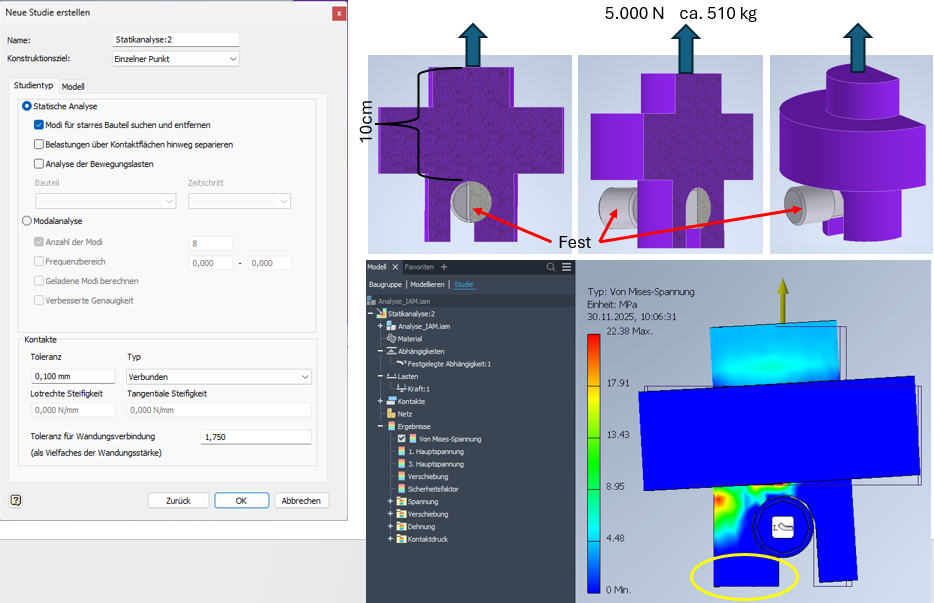
Task: Expand the Kontaktdruck results folder
Action: (390, 539)
